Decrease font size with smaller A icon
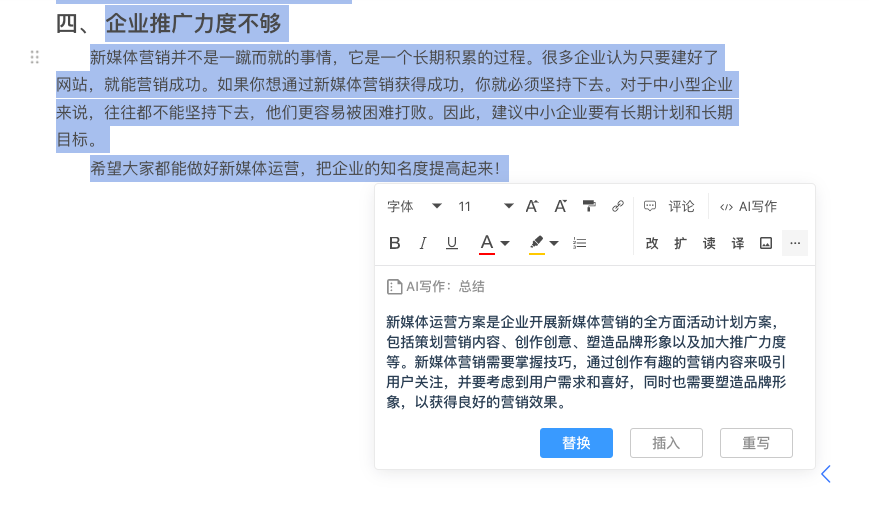This screenshot has width=869, height=526. point(561,206)
